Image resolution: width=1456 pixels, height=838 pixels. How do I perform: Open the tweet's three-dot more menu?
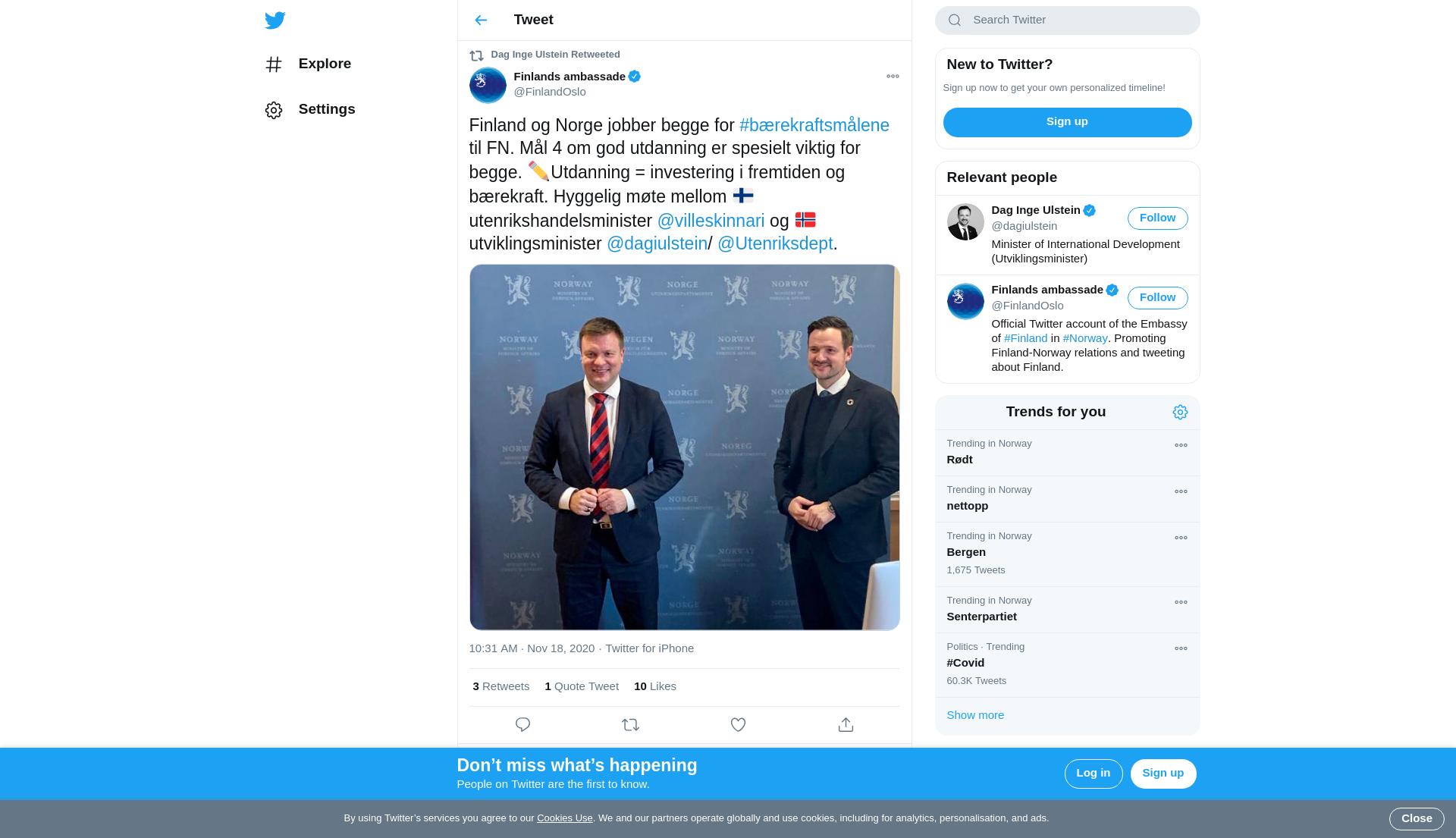(893, 77)
